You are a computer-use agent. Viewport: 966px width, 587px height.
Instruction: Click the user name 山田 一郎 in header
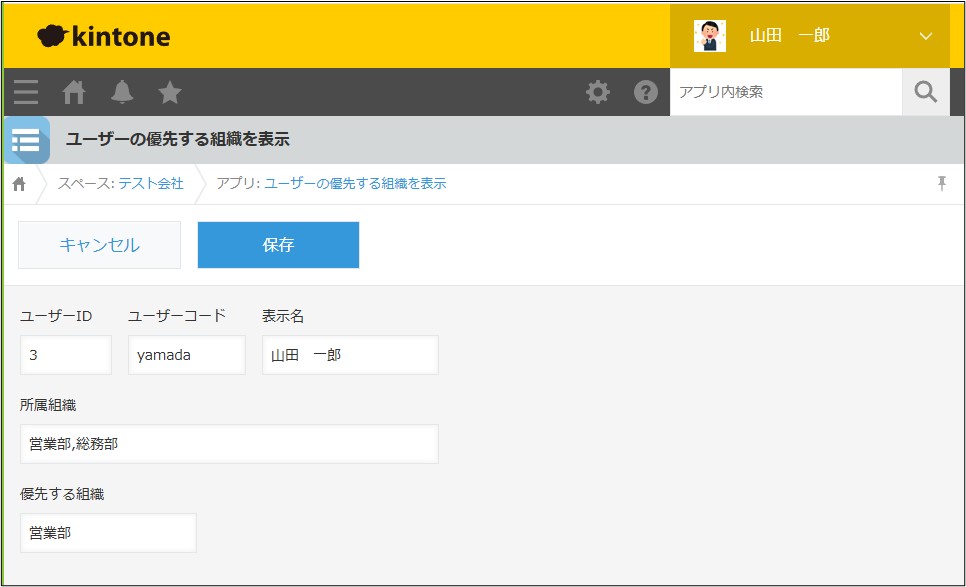789,36
